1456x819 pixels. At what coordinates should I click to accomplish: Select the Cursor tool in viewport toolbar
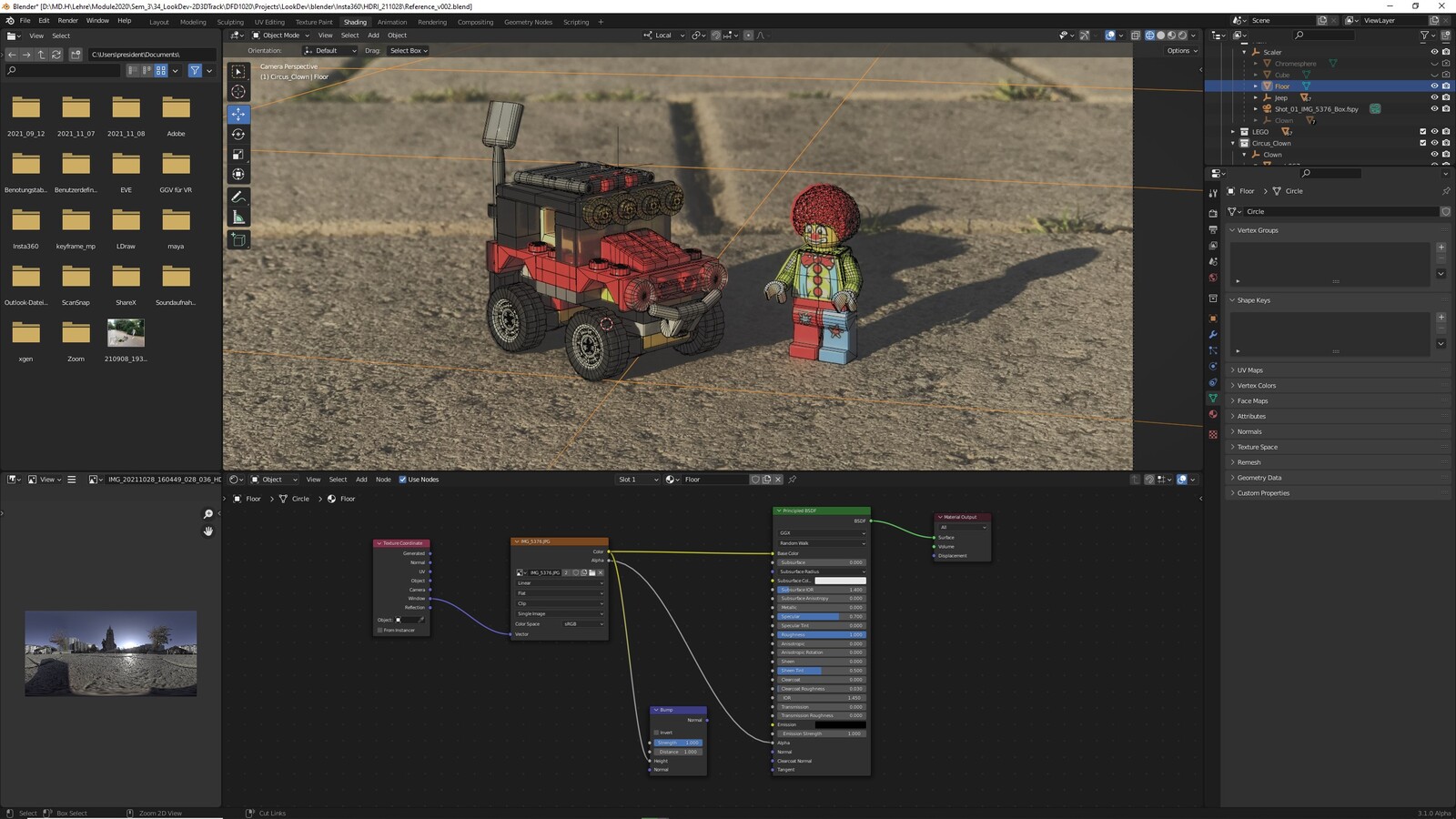coord(238,91)
